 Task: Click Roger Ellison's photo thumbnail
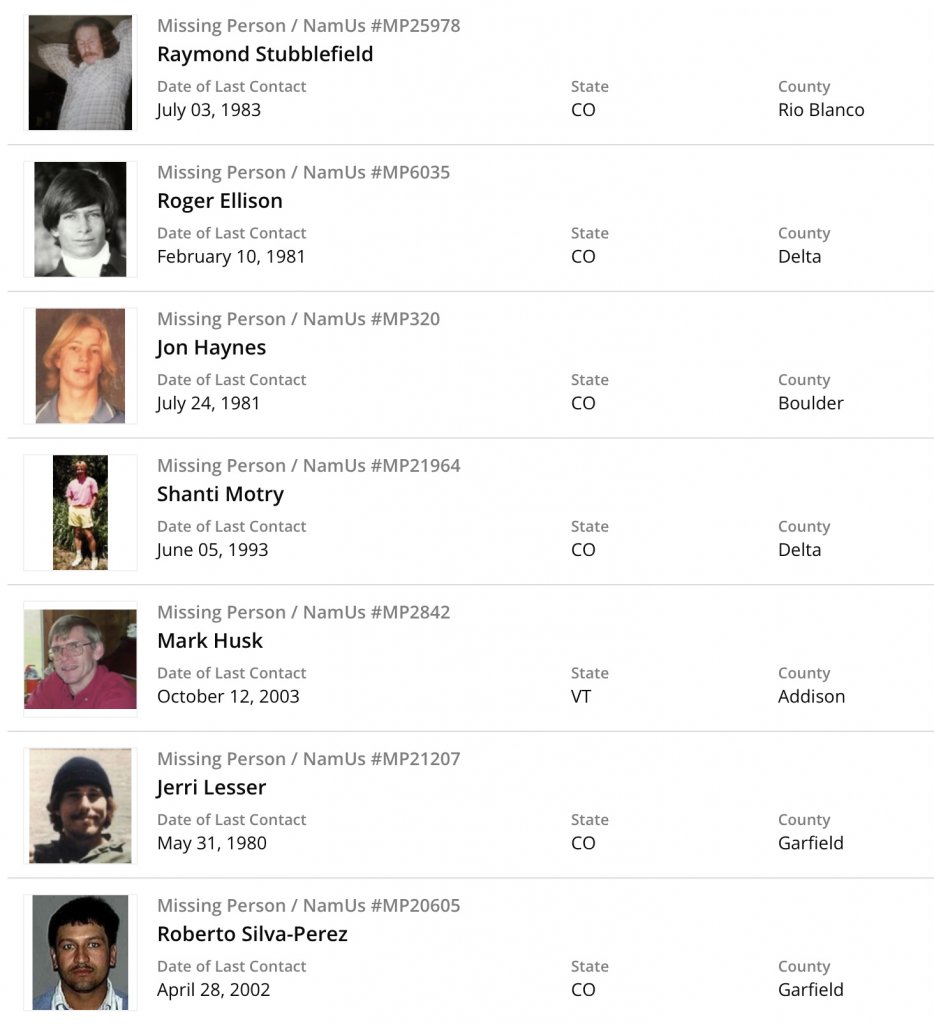tap(80, 219)
